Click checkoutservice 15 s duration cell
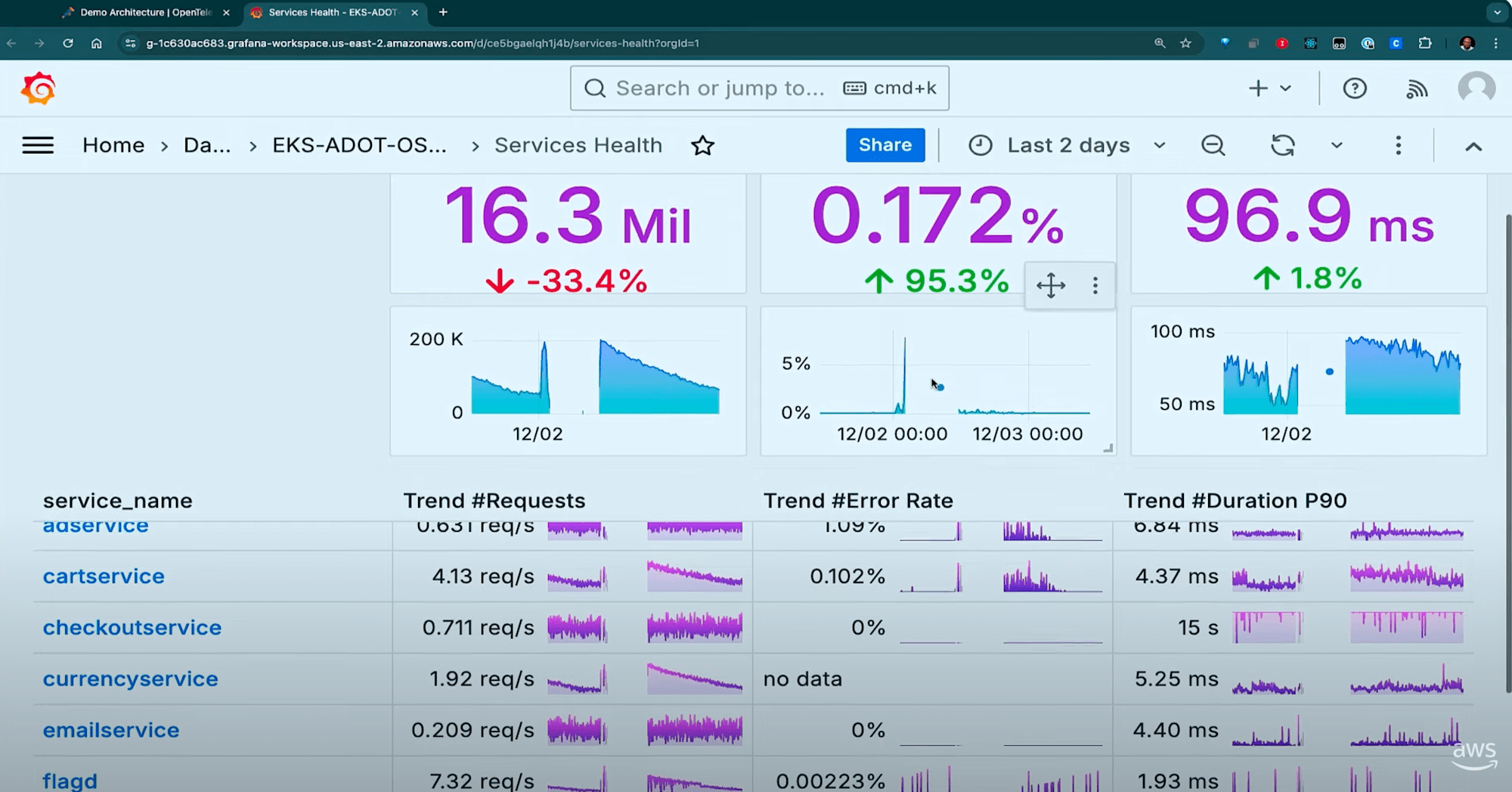The image size is (1512, 792). click(1293, 628)
